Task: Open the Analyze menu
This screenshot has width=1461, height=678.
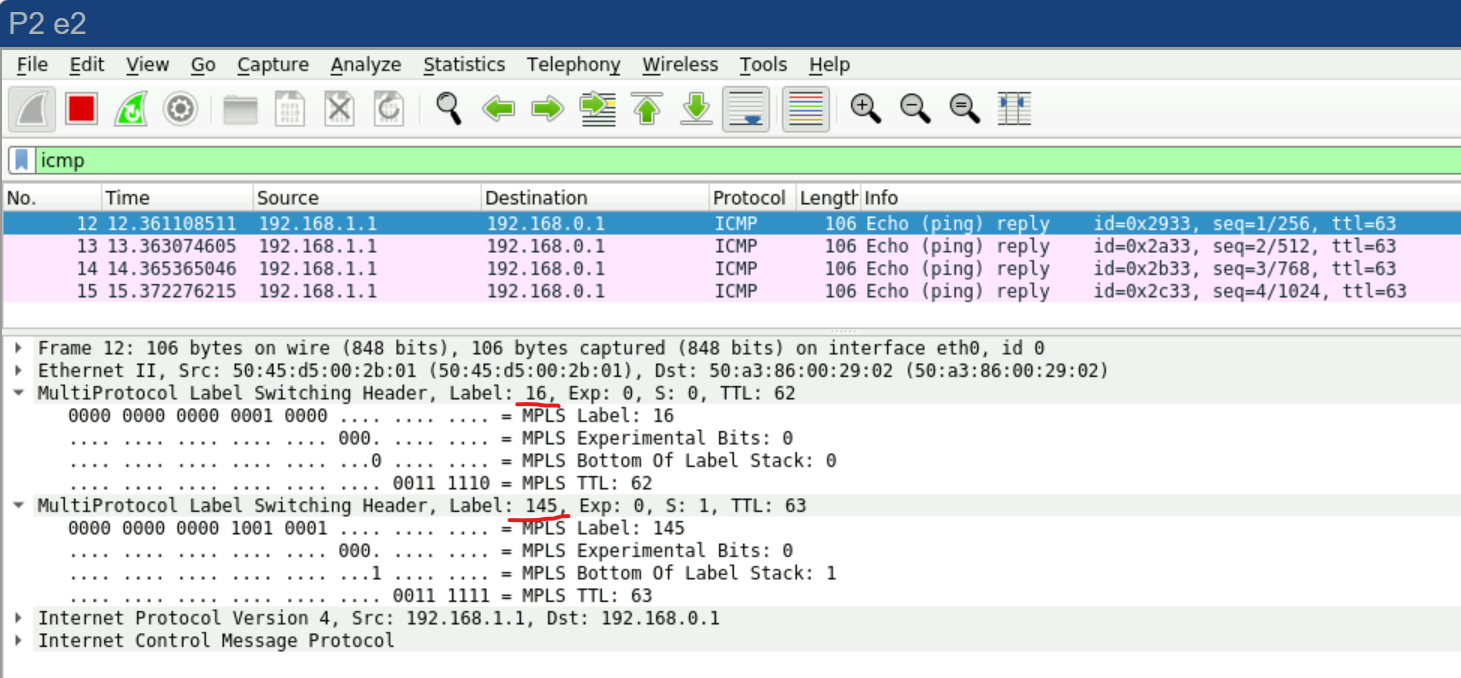Action: 366,65
